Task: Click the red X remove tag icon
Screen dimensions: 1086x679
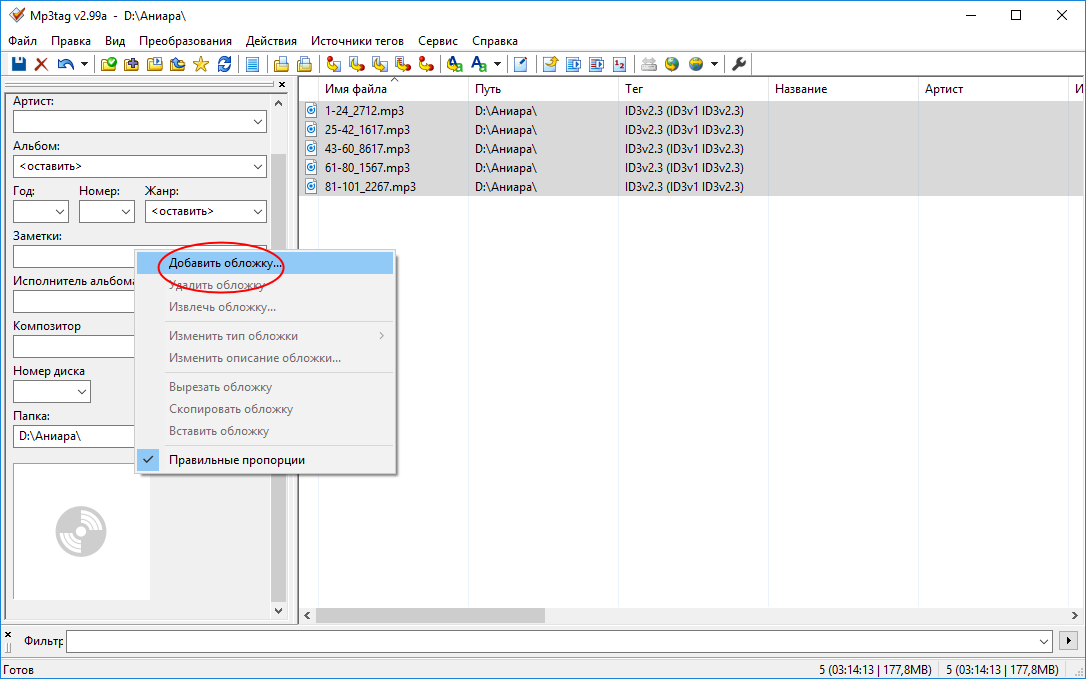Action: point(42,64)
